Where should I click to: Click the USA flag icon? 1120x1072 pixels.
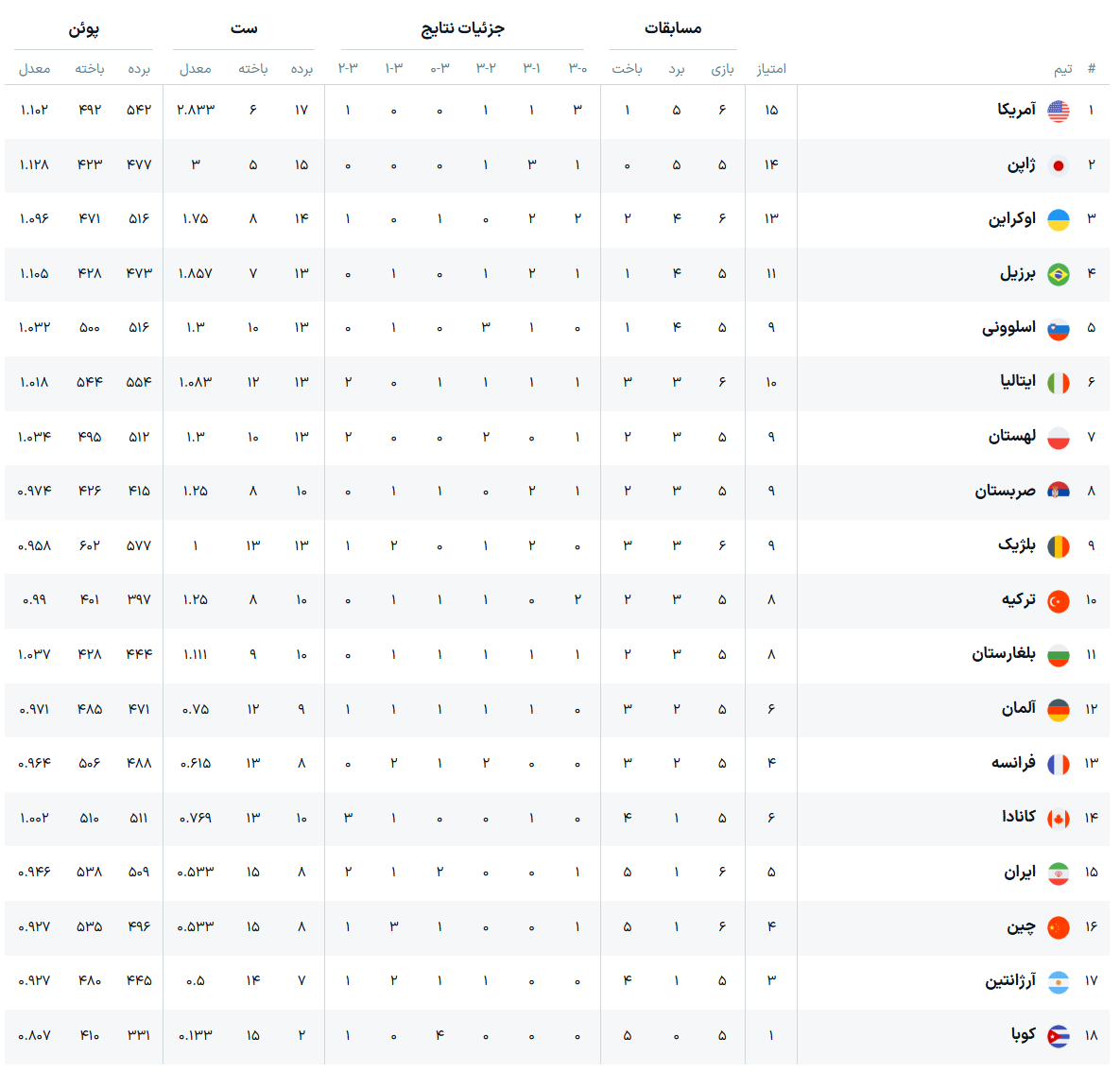tap(1058, 111)
